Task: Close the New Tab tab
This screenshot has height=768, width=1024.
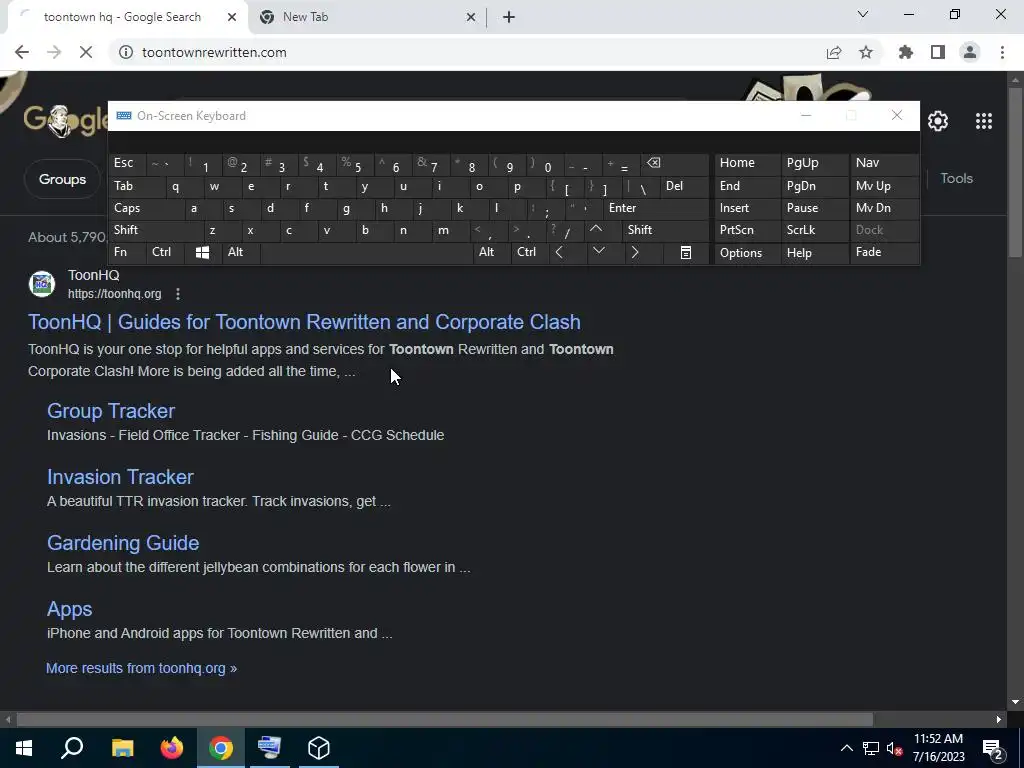Action: 471,18
